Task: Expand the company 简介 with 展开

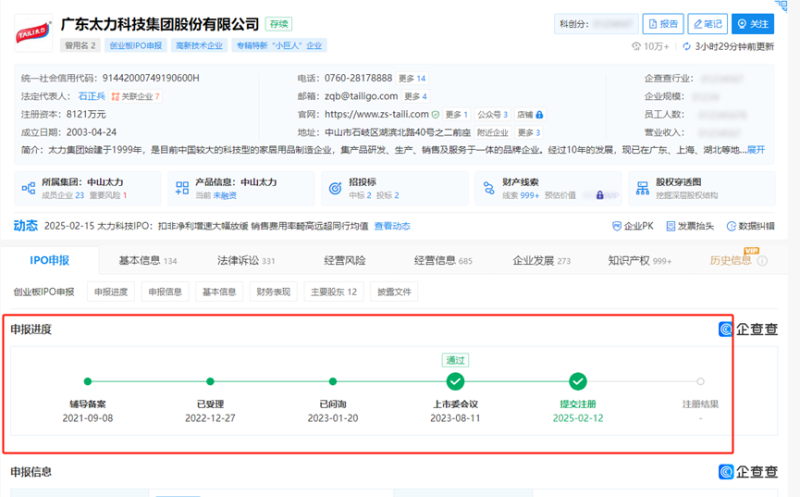Action: tap(755, 149)
